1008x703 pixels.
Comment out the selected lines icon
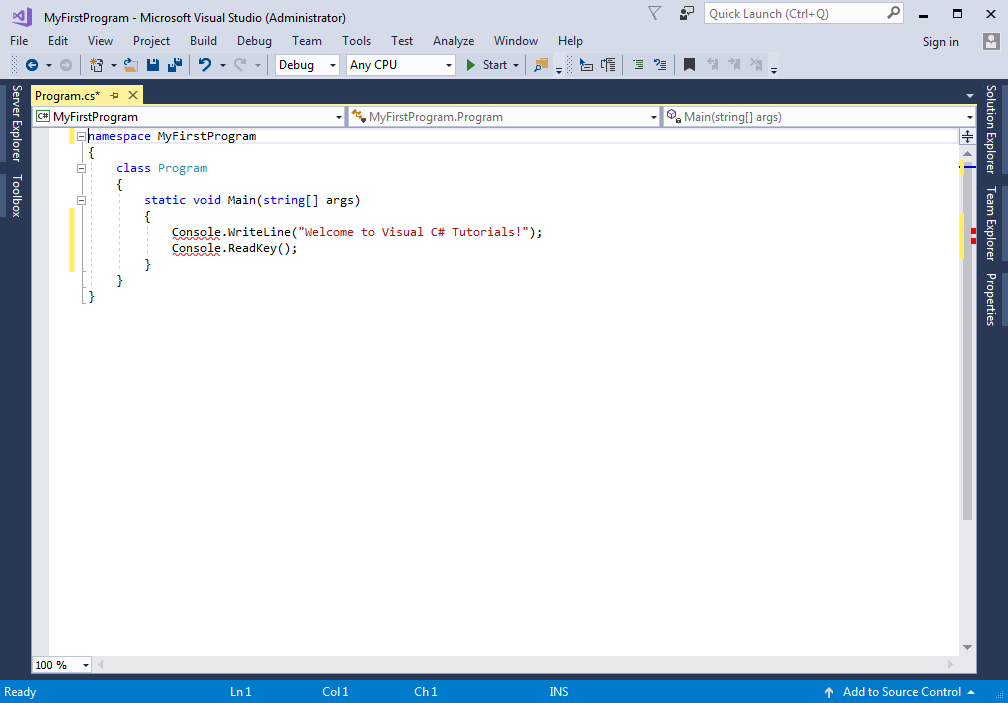click(x=638, y=65)
